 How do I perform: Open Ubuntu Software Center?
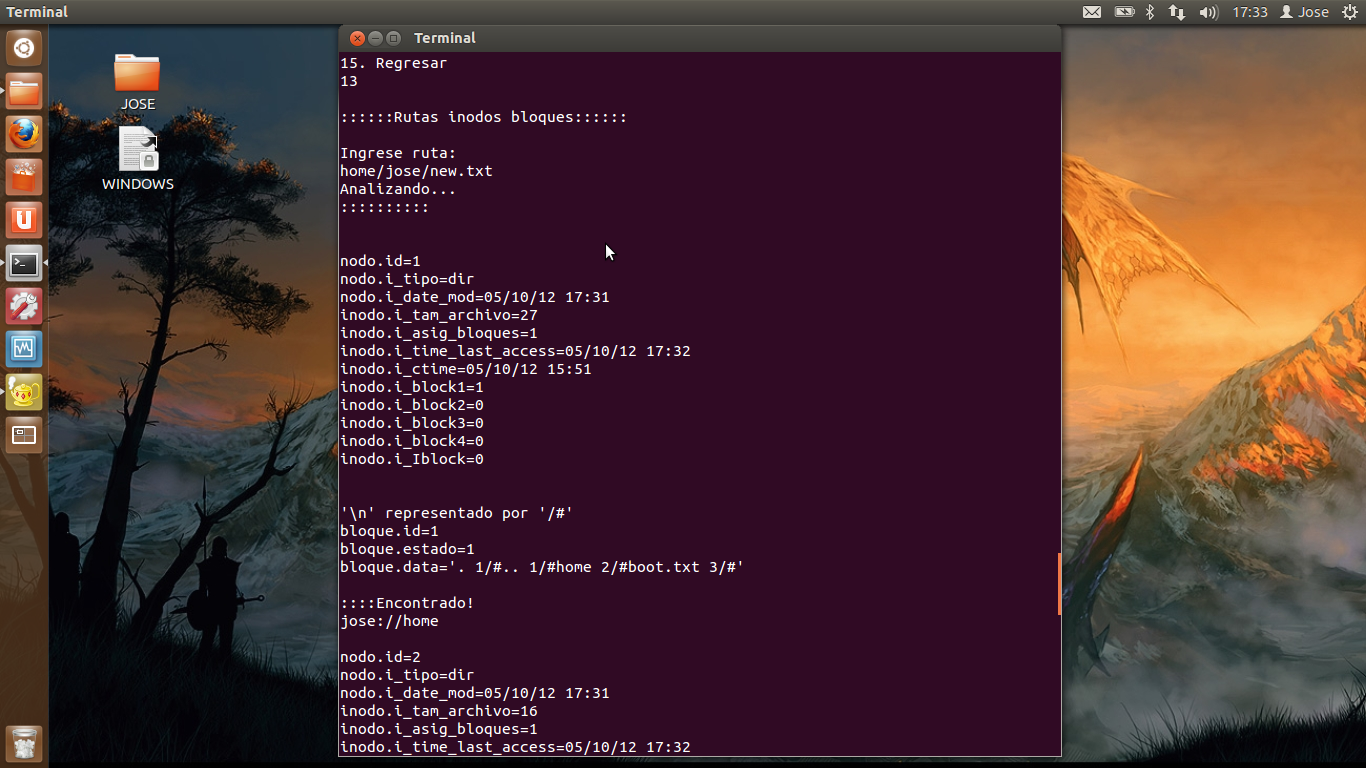[x=24, y=177]
